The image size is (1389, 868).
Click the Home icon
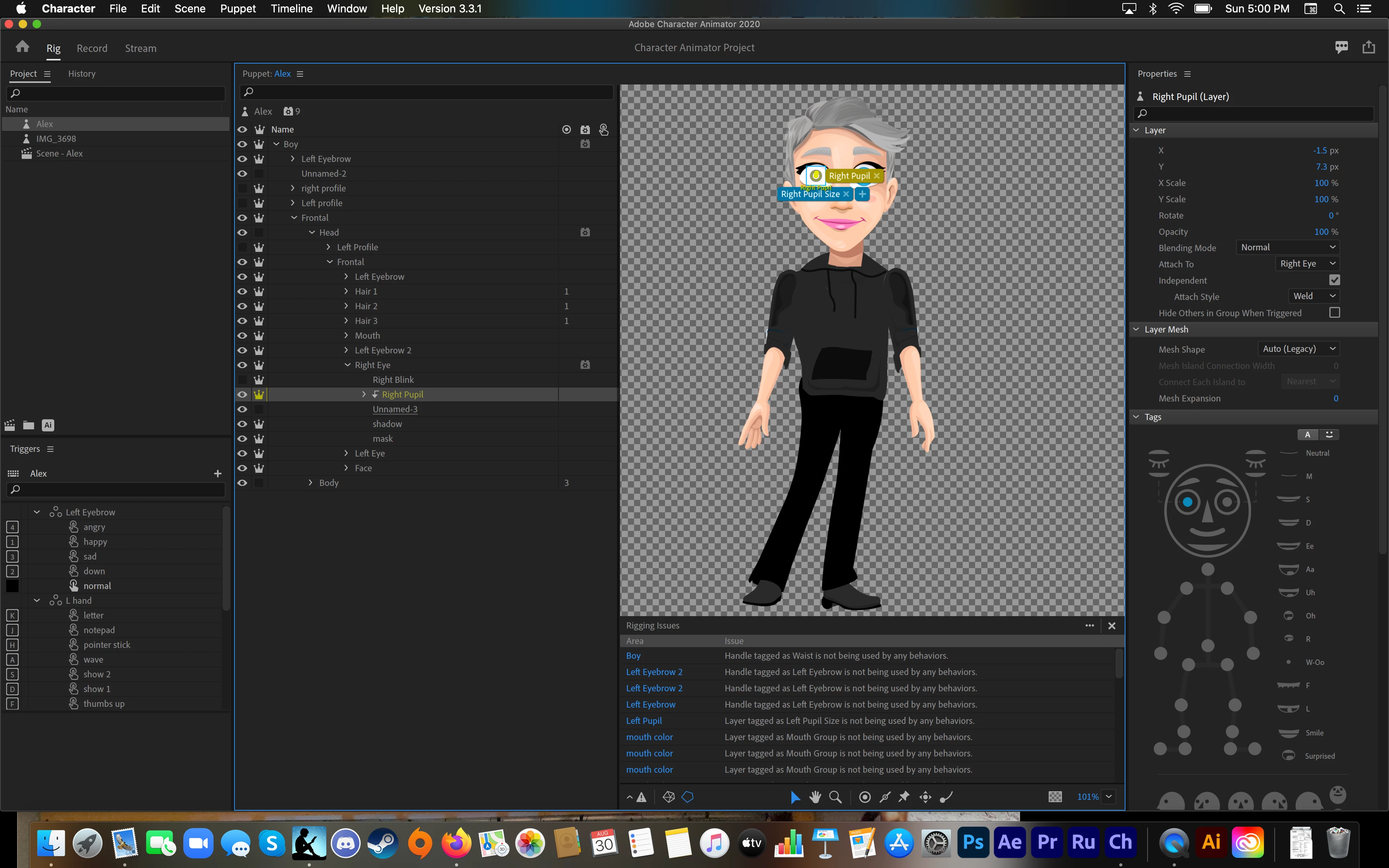coord(22,47)
